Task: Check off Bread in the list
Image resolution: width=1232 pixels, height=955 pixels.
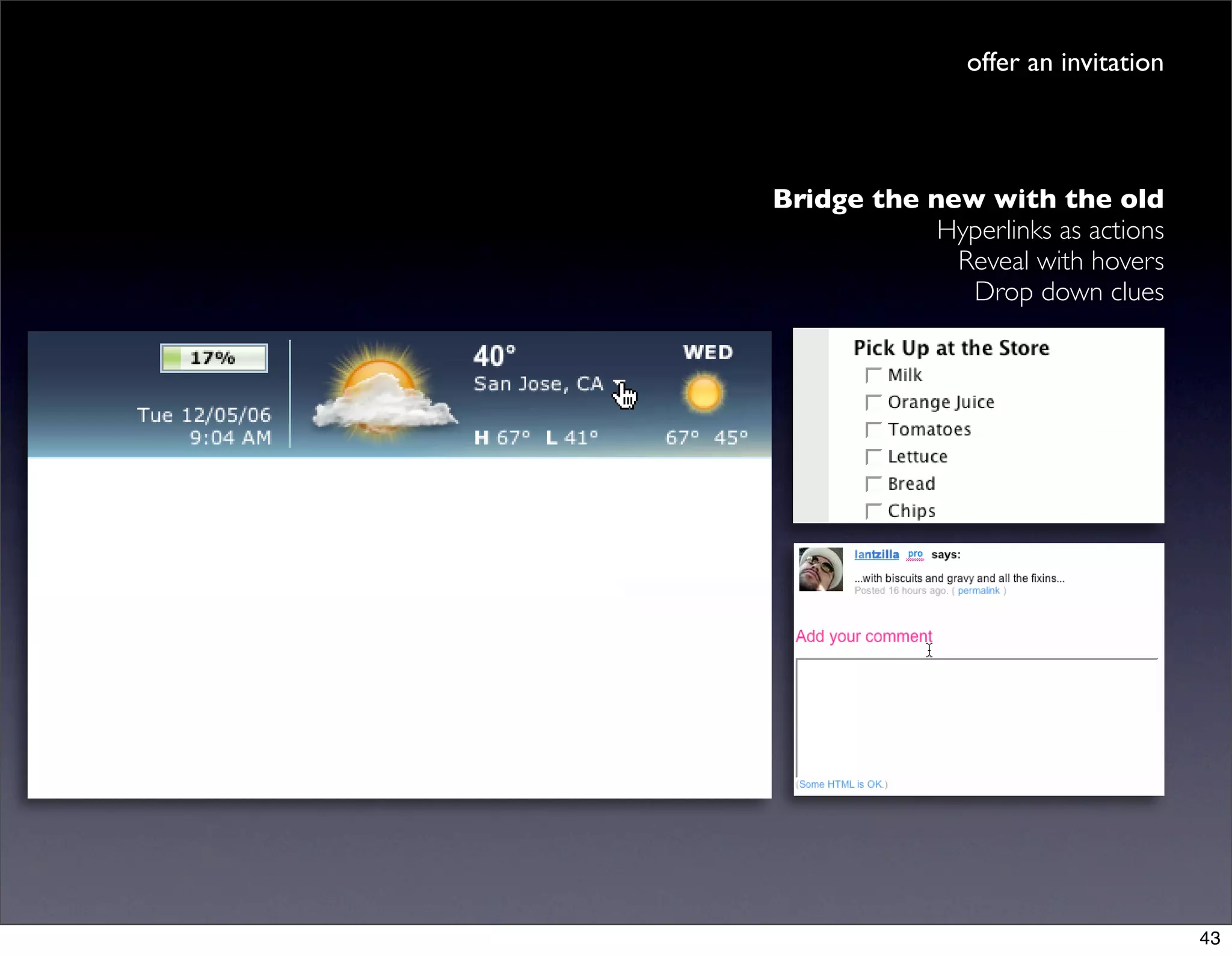Action: (x=873, y=484)
